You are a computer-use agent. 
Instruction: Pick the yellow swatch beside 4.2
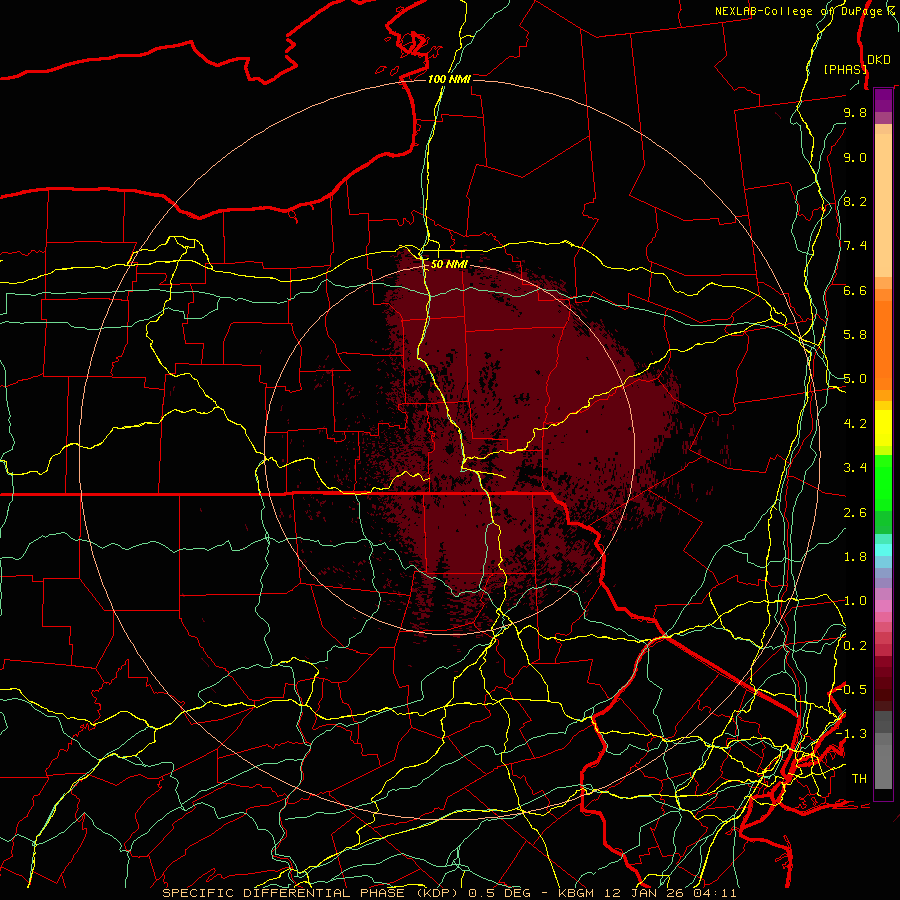pos(883,428)
